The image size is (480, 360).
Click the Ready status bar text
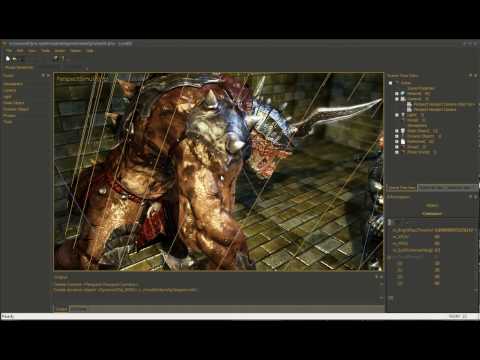coord(8,316)
